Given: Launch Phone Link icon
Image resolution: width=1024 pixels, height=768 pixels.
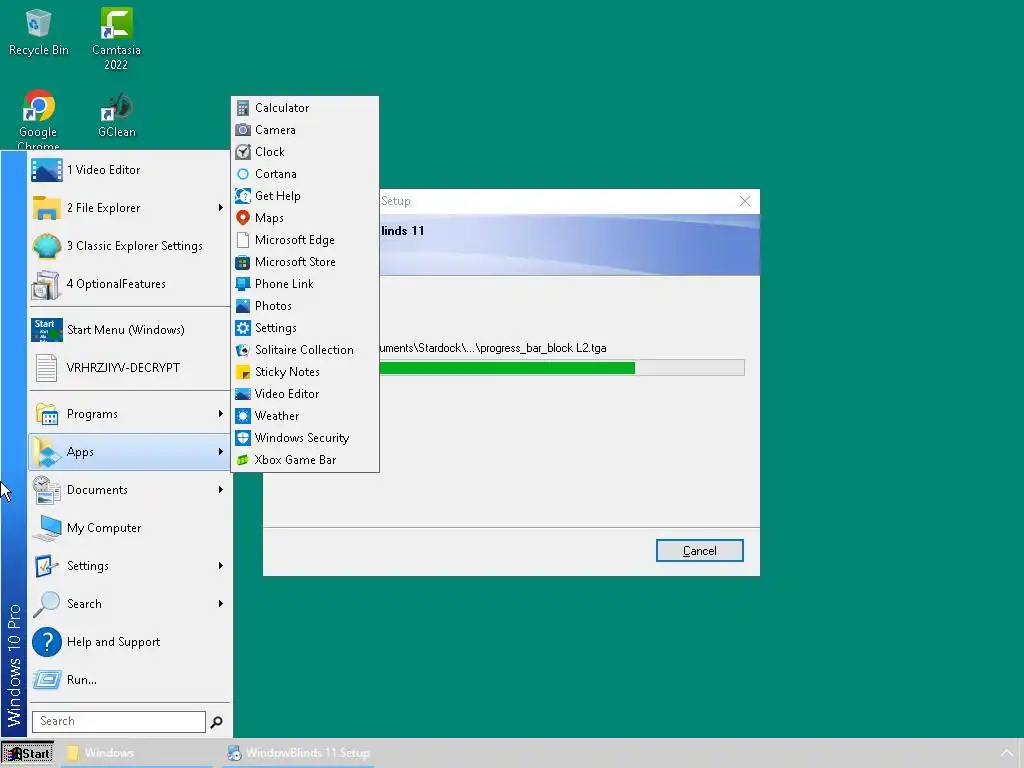Looking at the screenshot, I should point(243,283).
